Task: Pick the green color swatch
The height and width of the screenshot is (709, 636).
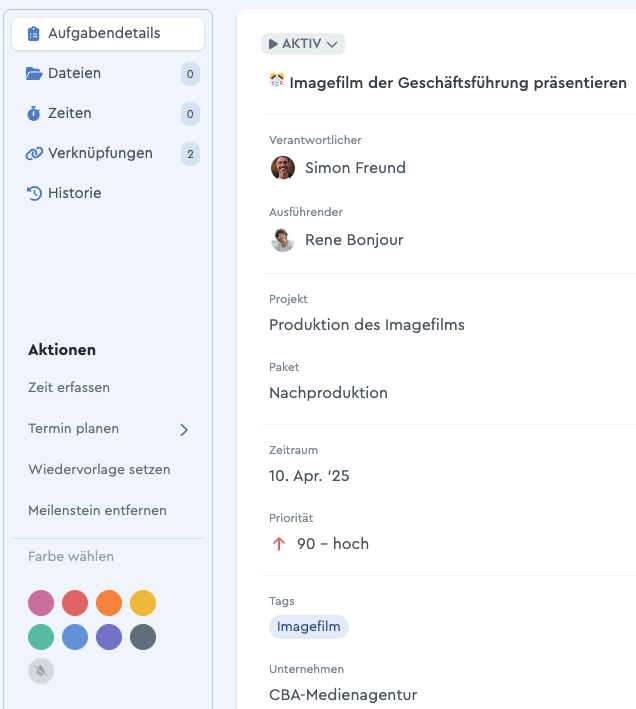Action: [41, 637]
